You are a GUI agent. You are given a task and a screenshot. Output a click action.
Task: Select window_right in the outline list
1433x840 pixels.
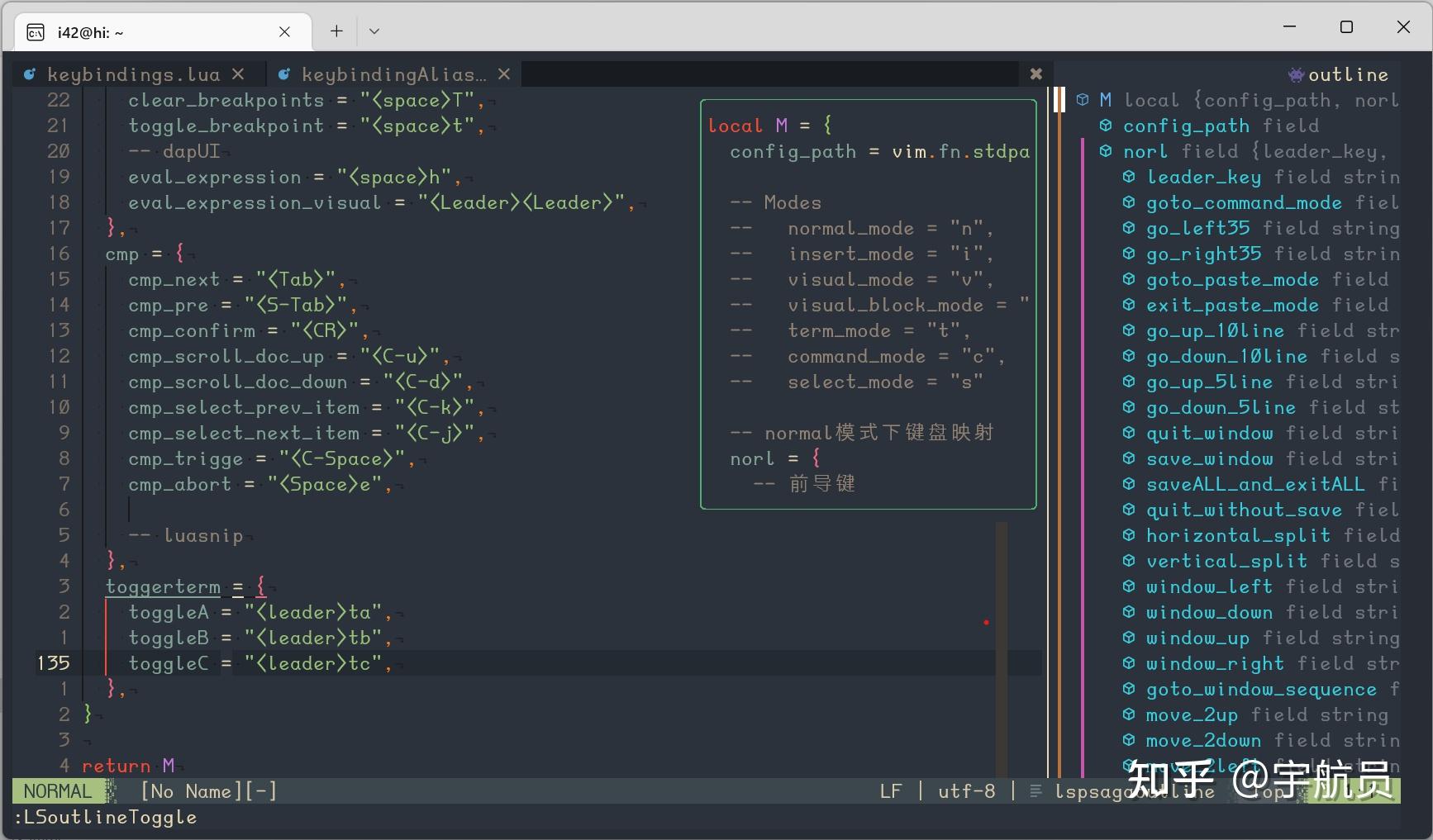pos(1215,663)
